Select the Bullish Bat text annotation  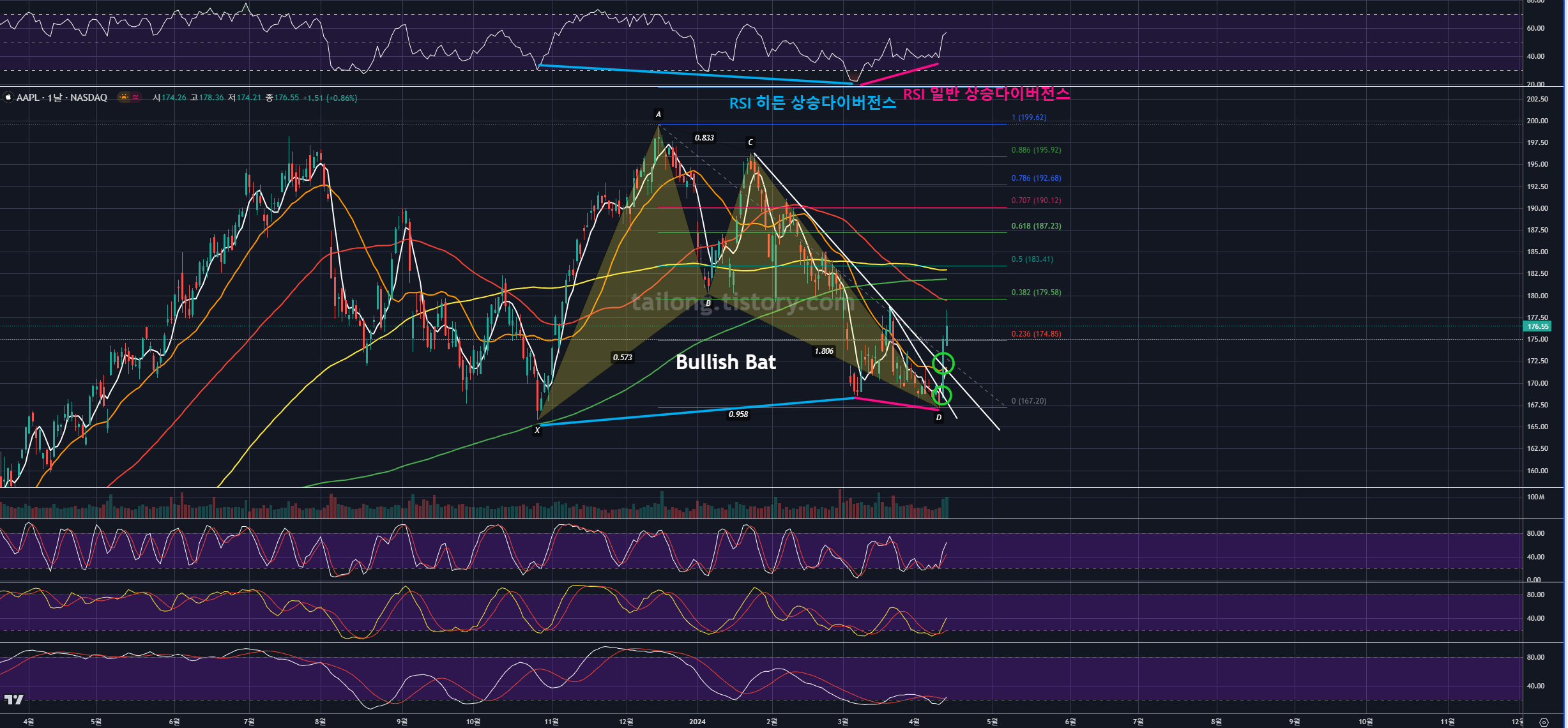pyautogui.click(x=726, y=362)
